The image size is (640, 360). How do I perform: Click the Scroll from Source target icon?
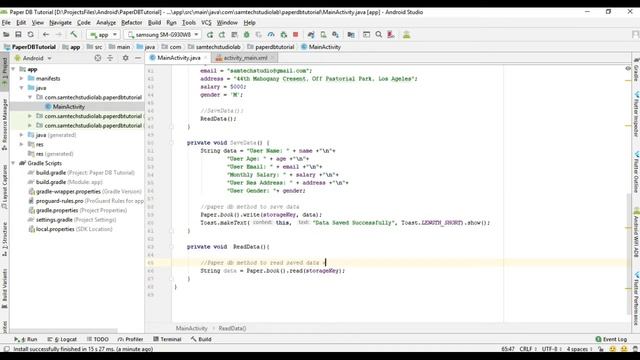98,58
